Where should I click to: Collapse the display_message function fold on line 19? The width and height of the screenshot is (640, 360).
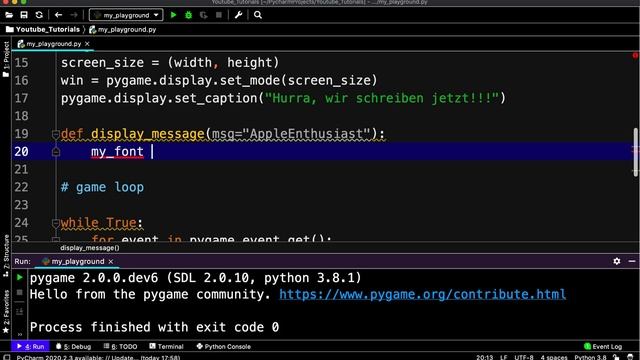tap(56, 134)
